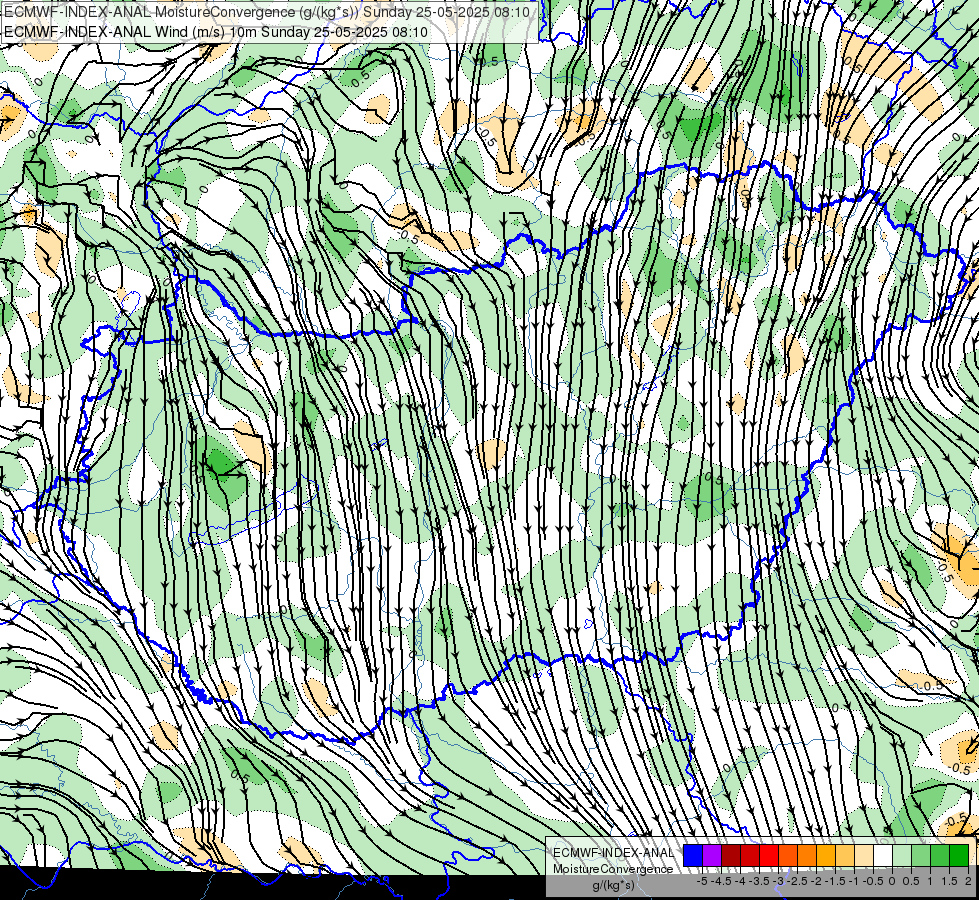
Task: Select the dark maroon swatch between -4.5 and -4
Action: click(731, 855)
